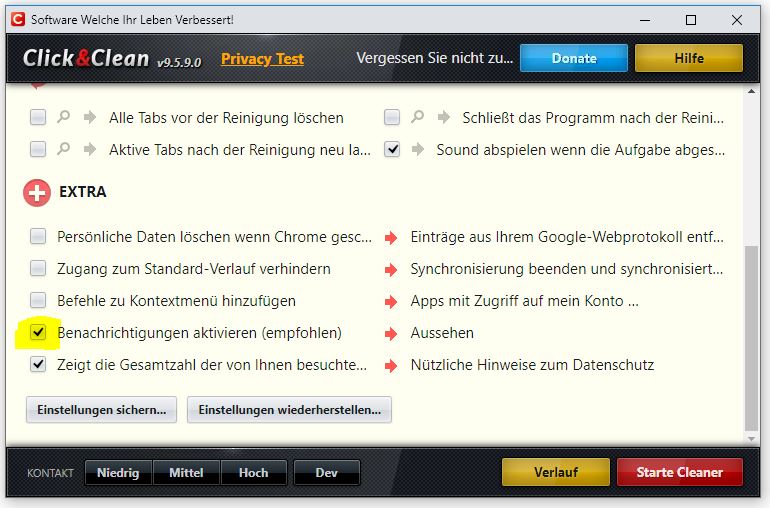Click the scroll-down arrow of the settings list
Viewport: 770px width, 508px height.
point(751,439)
